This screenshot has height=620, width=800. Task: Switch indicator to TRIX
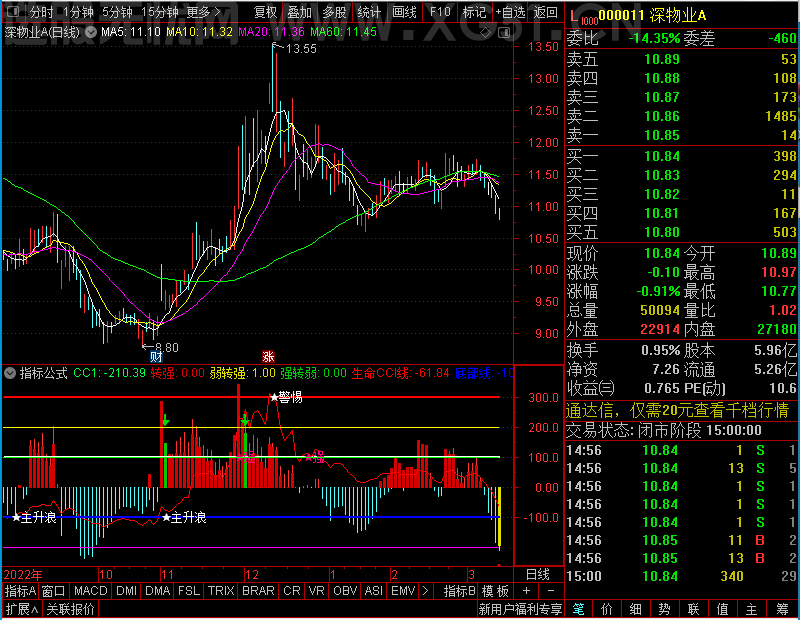pyautogui.click(x=221, y=591)
